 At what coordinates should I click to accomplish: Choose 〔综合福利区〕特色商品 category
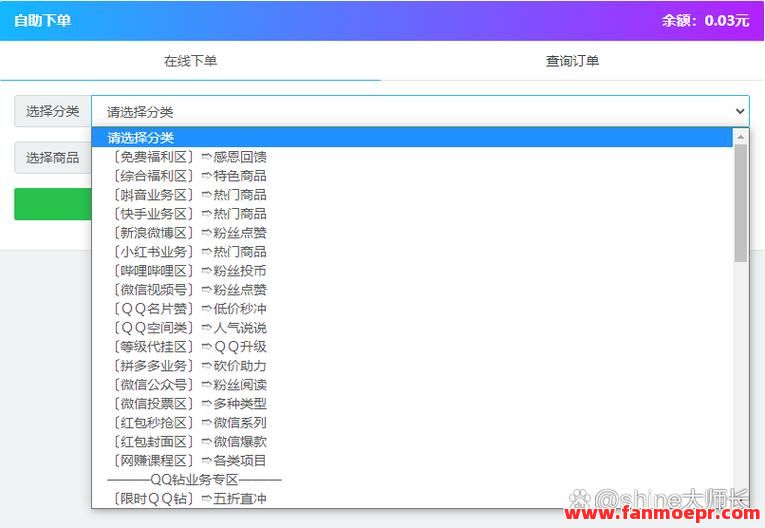412,176
